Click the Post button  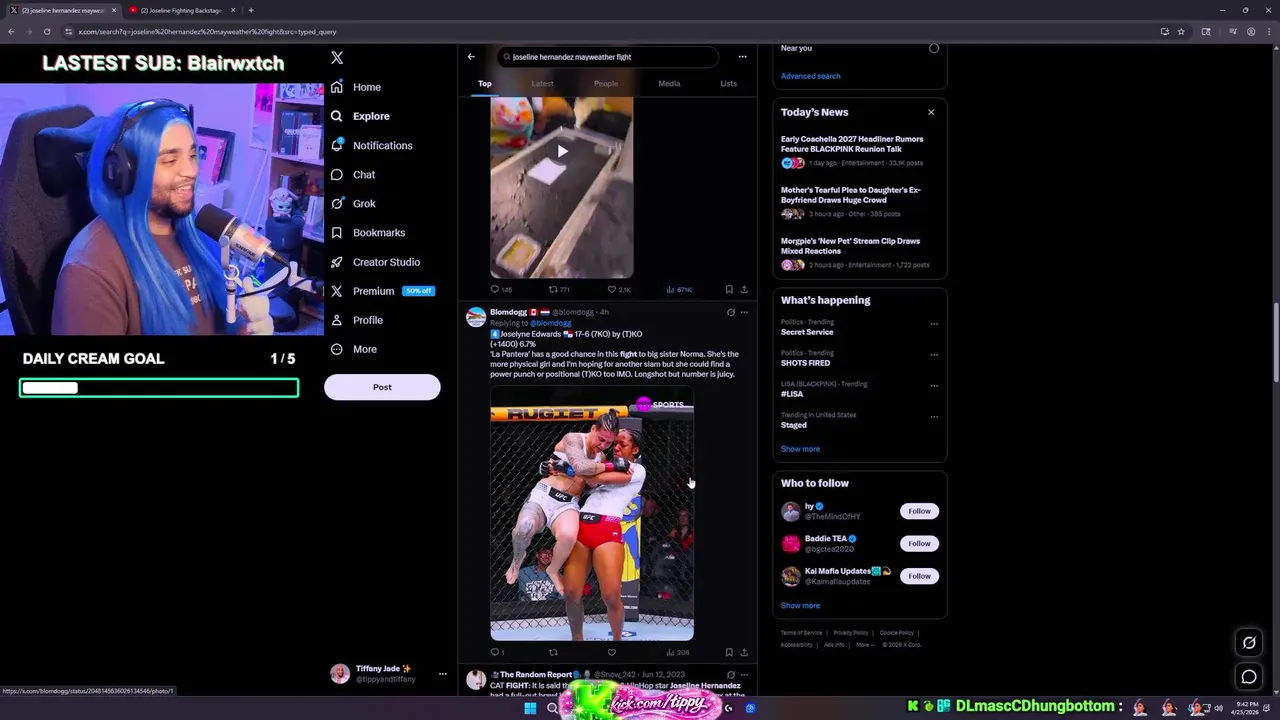click(382, 387)
